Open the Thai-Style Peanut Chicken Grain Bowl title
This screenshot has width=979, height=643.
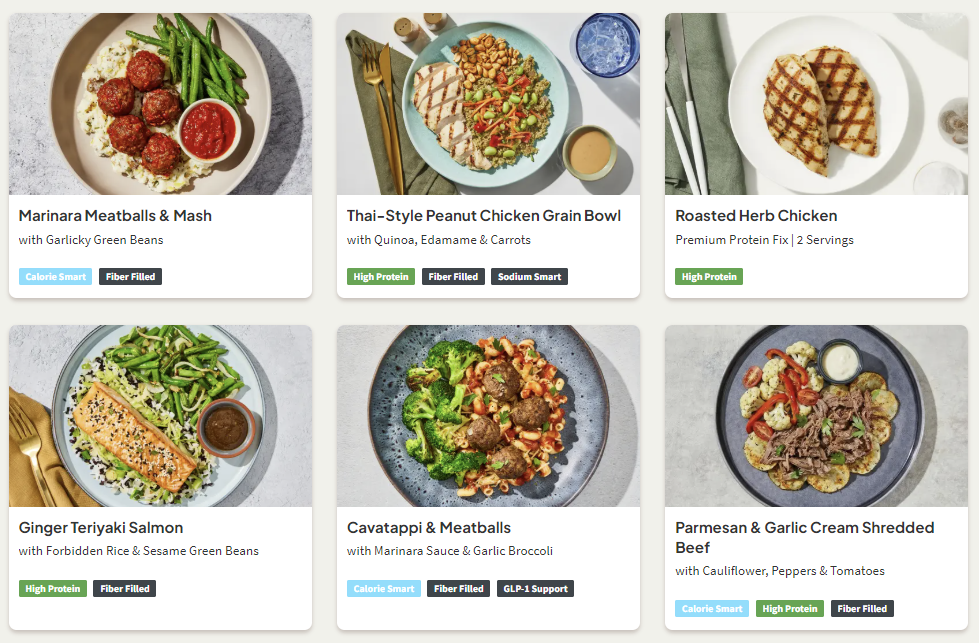coord(484,215)
